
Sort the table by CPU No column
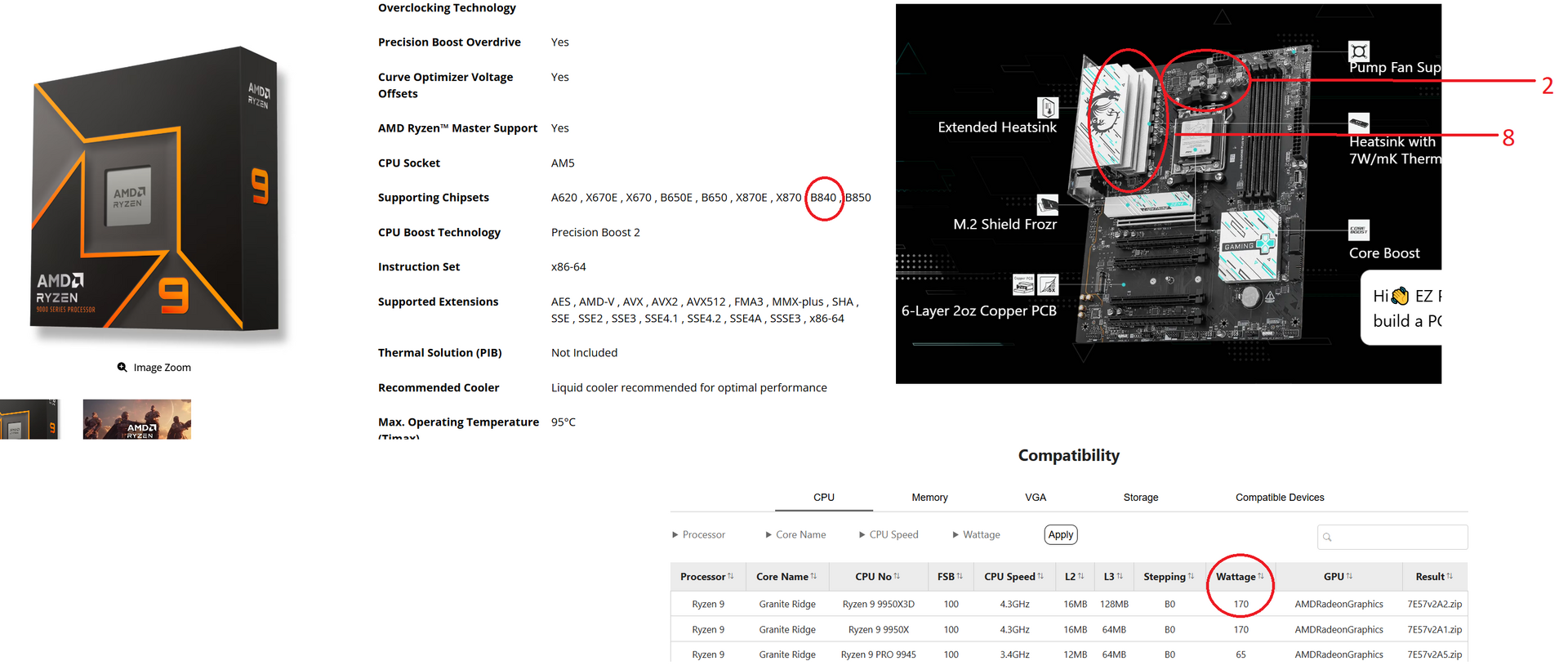897,577
